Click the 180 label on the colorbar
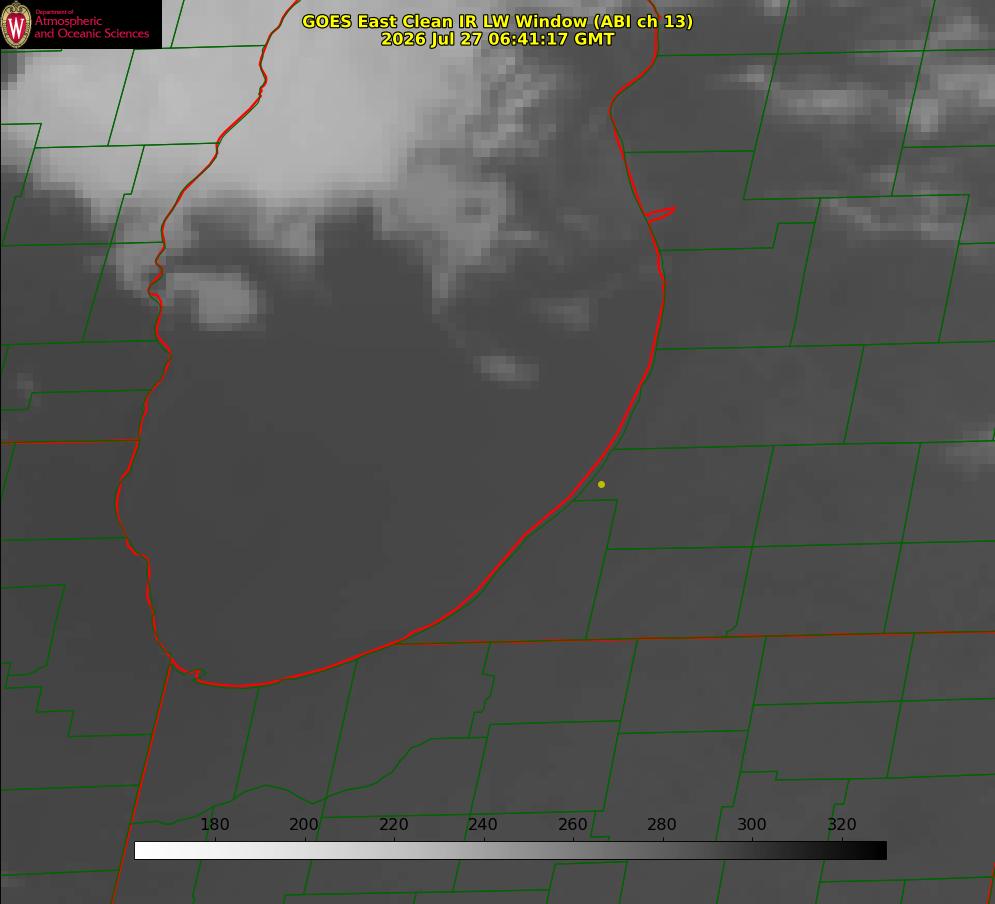The width and height of the screenshot is (995, 904). [x=214, y=824]
